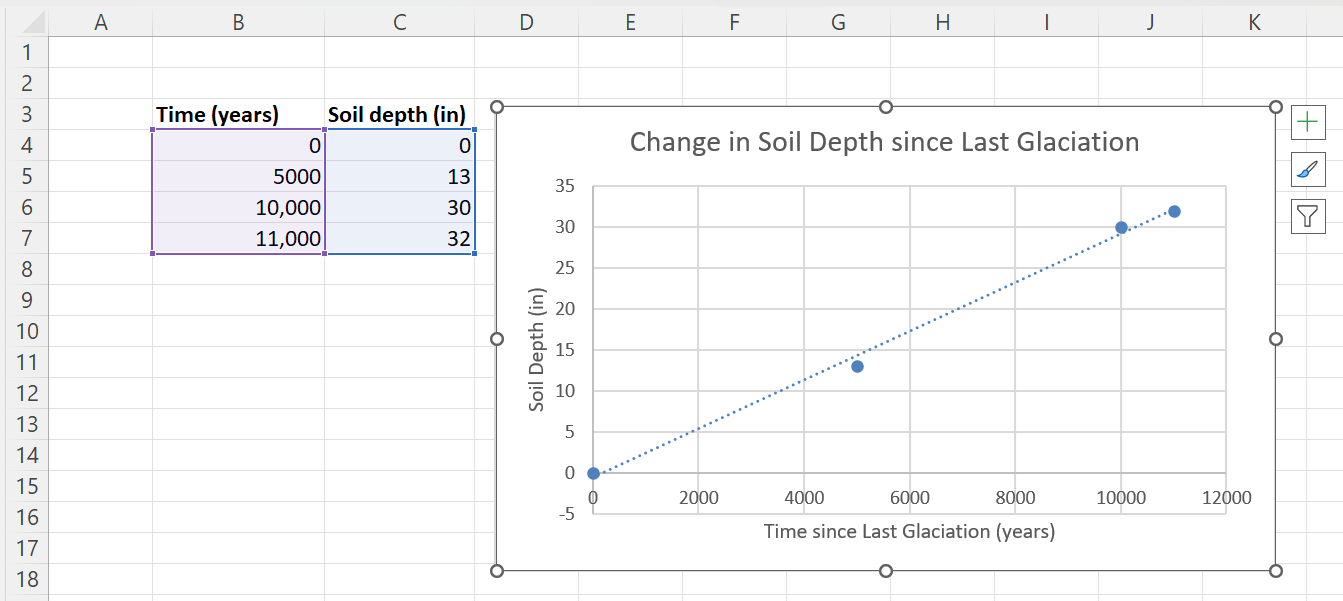Screen dimensions: 1343x601
Task: Click the cell containing 11,000
Action: 238,238
